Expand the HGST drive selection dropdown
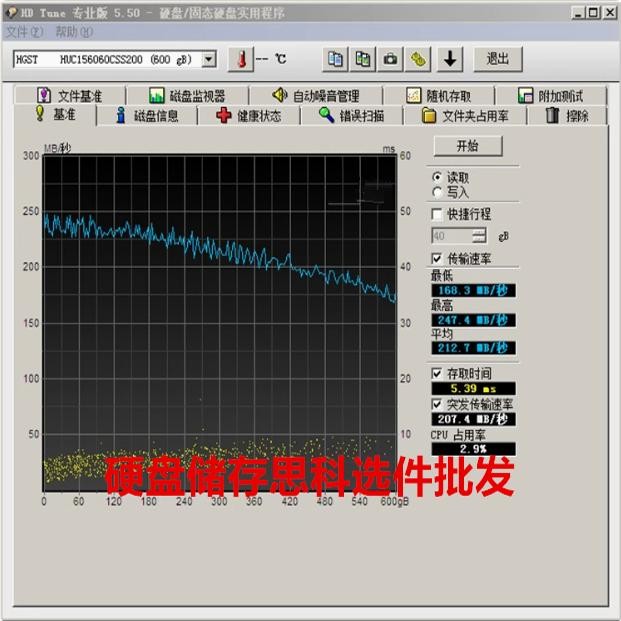Screen dimensions: 621x621 coord(209,59)
